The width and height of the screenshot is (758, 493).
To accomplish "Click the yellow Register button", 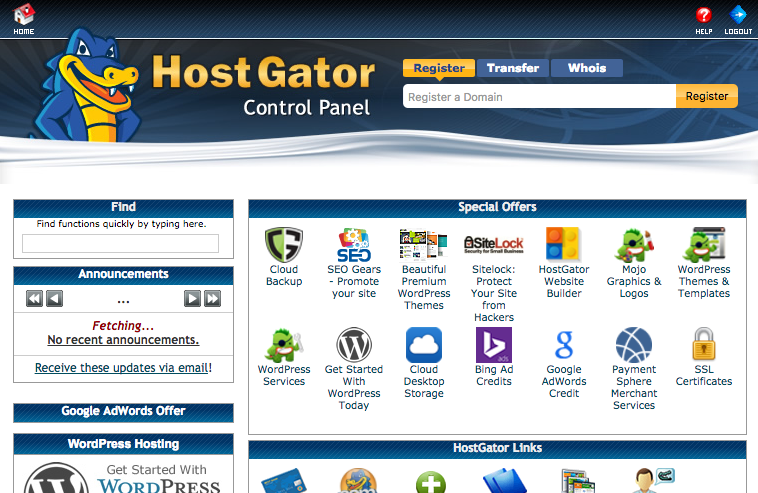I will (x=707, y=96).
